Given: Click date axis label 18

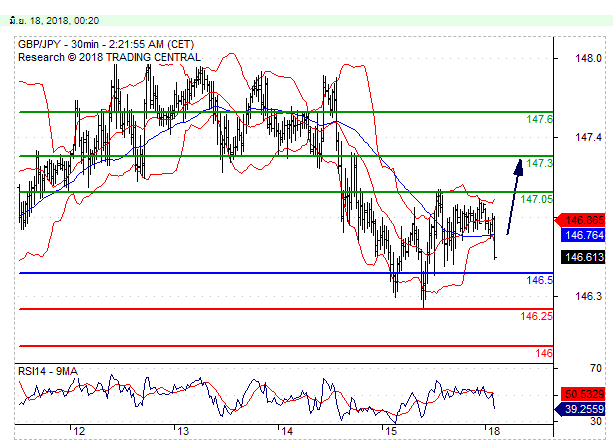Looking at the screenshot, I should 494,431.
